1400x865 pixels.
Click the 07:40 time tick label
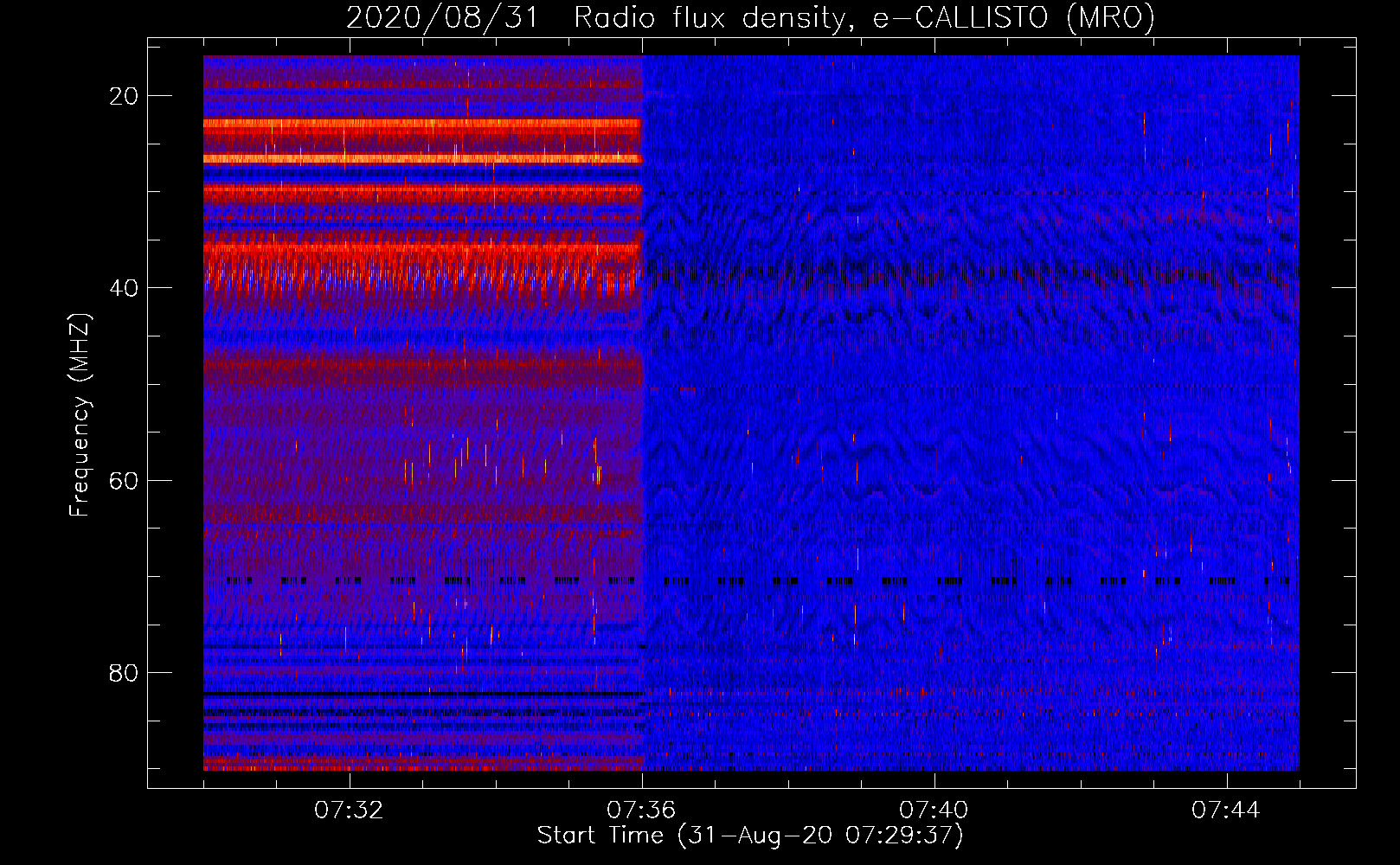coord(934,811)
